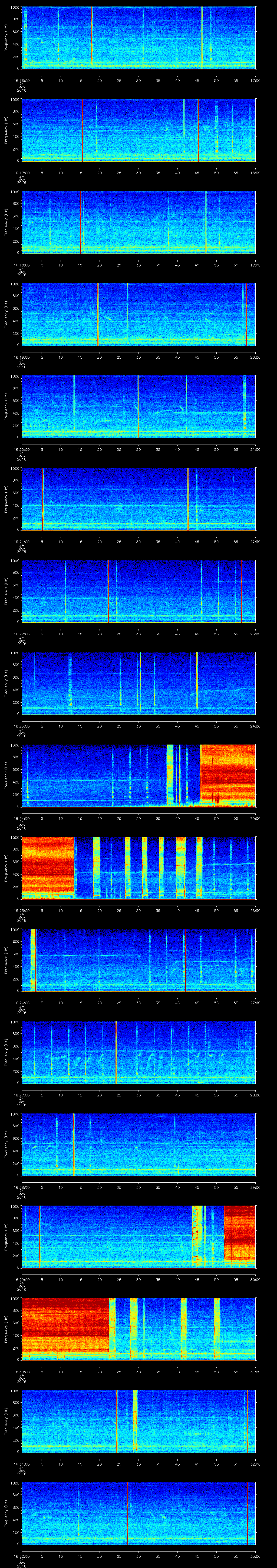This screenshot has height=1568, width=277.
Task: View the spectrogram panel starting at 16:26:00
Action: click(139, 960)
